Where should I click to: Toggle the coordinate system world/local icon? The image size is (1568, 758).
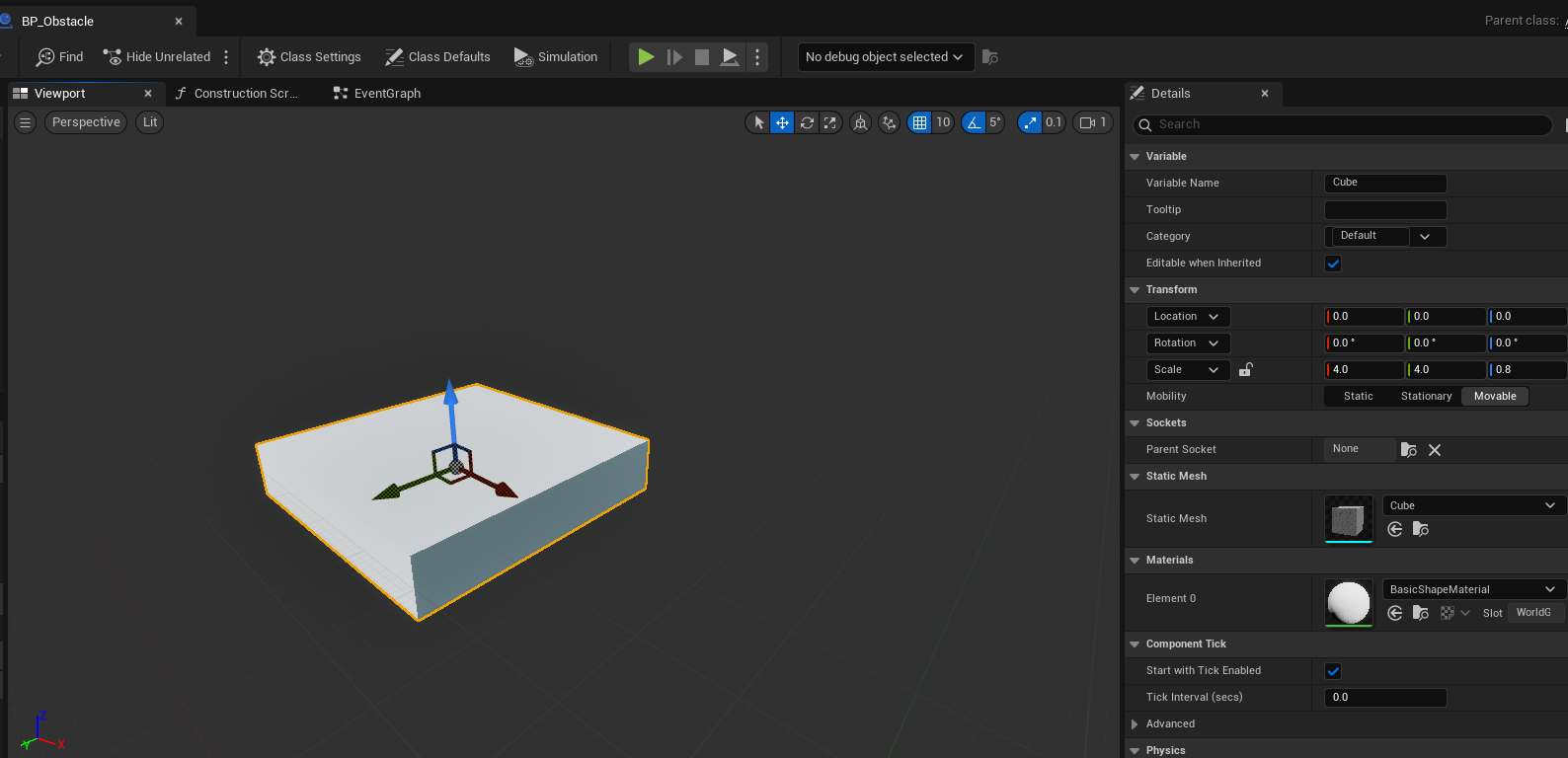pyautogui.click(x=861, y=122)
